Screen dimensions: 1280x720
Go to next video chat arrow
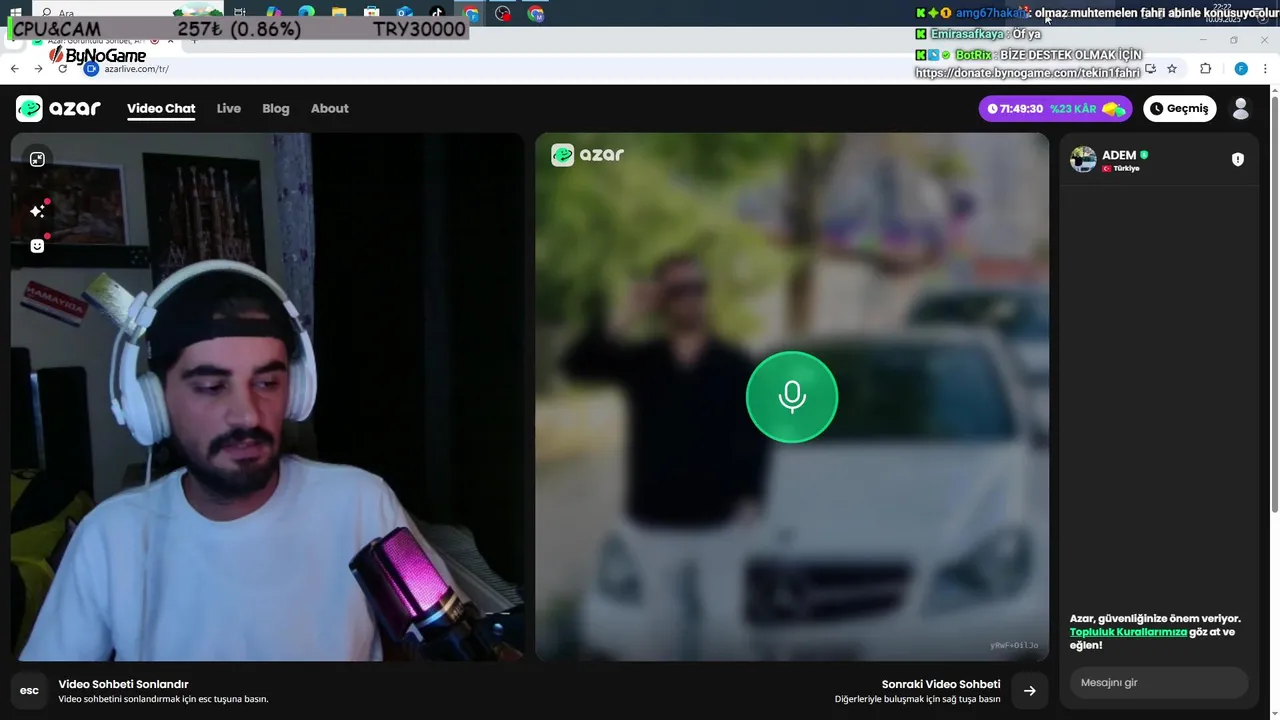1030,691
